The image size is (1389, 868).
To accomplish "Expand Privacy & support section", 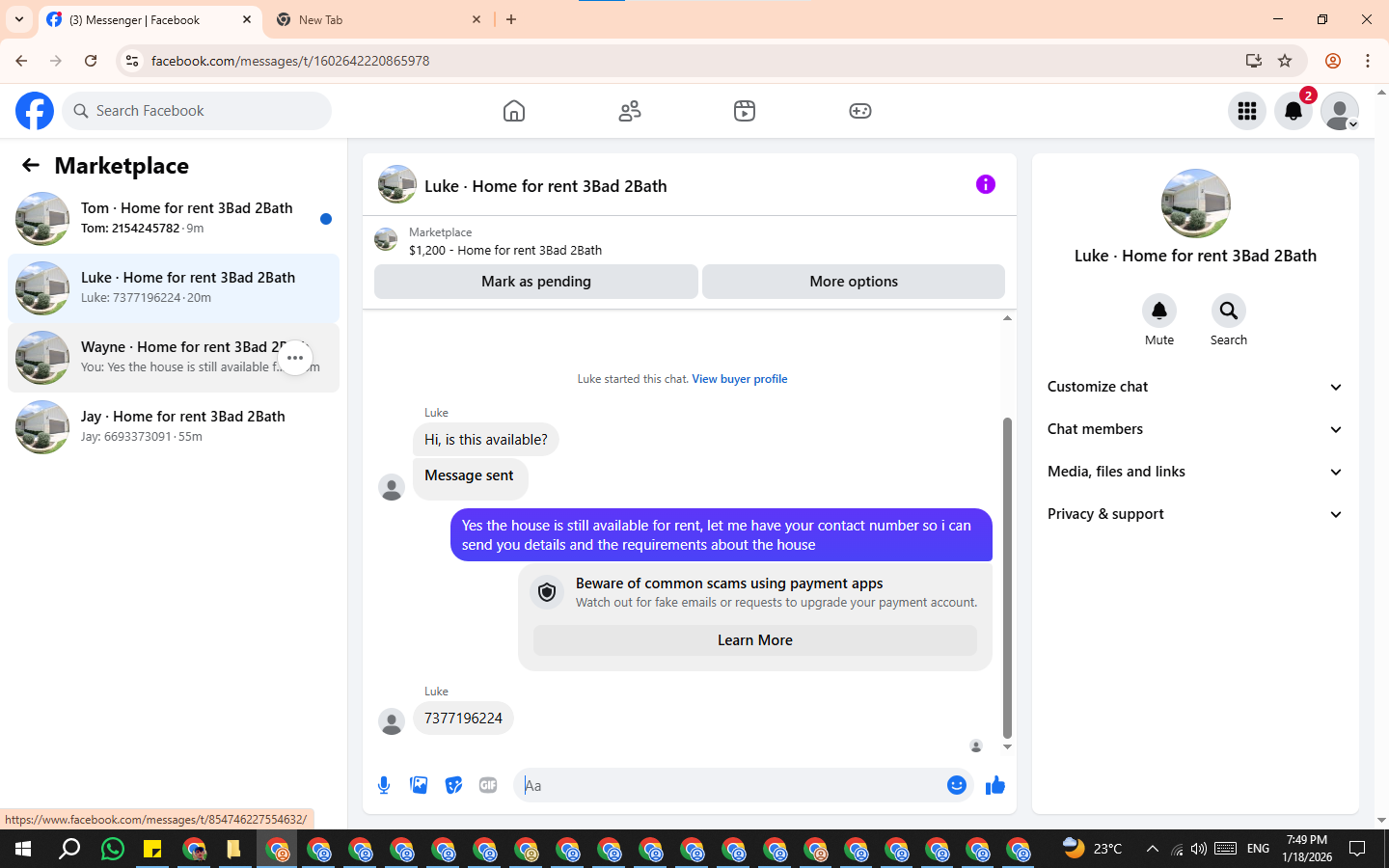I will point(1195,514).
